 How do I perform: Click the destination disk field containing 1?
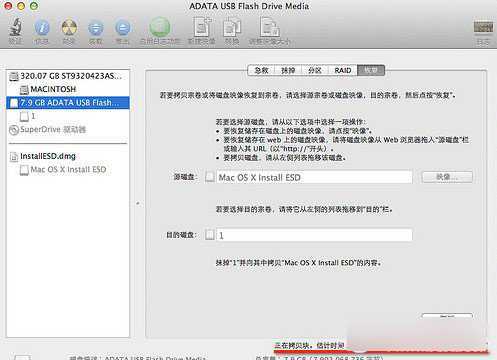coord(314,235)
